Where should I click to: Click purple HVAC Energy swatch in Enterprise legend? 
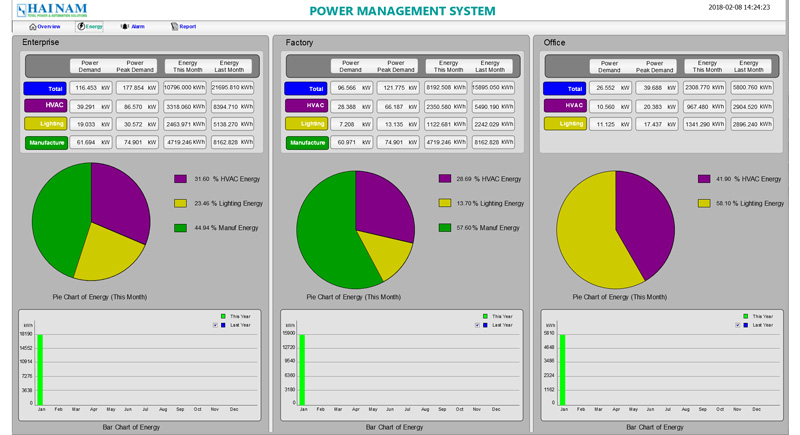click(x=180, y=179)
